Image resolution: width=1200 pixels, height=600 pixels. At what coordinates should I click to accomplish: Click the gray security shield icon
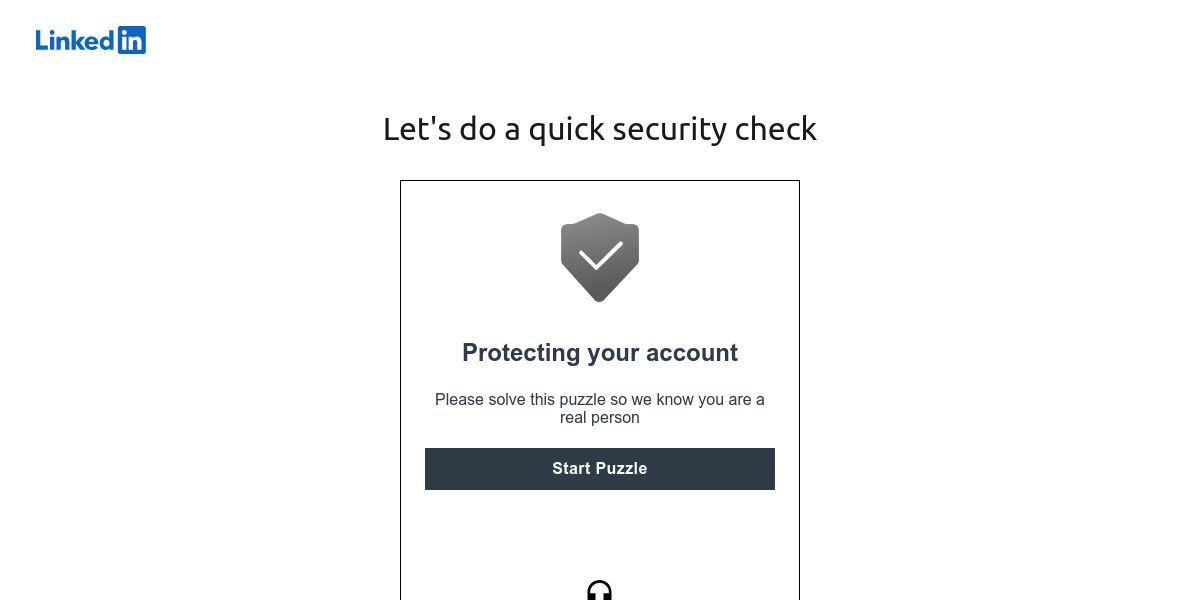[x=600, y=257]
